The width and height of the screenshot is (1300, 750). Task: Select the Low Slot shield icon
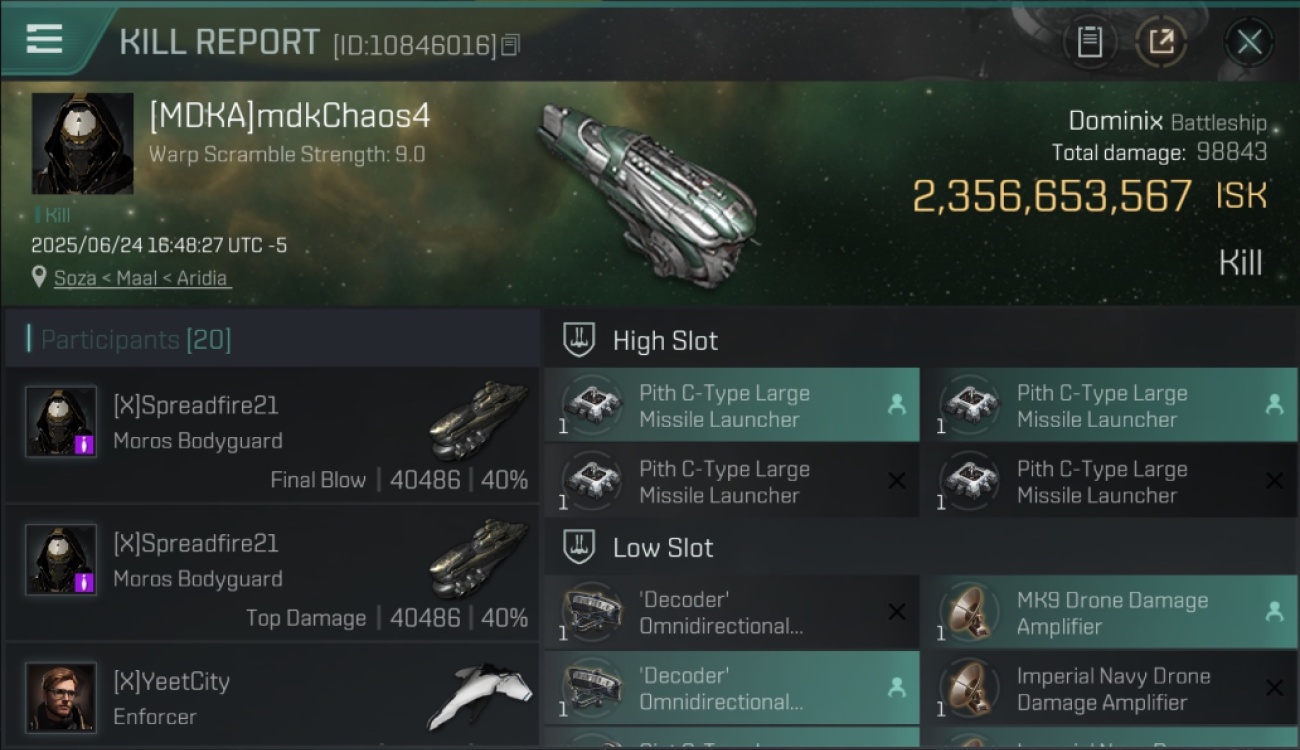pyautogui.click(x=579, y=547)
